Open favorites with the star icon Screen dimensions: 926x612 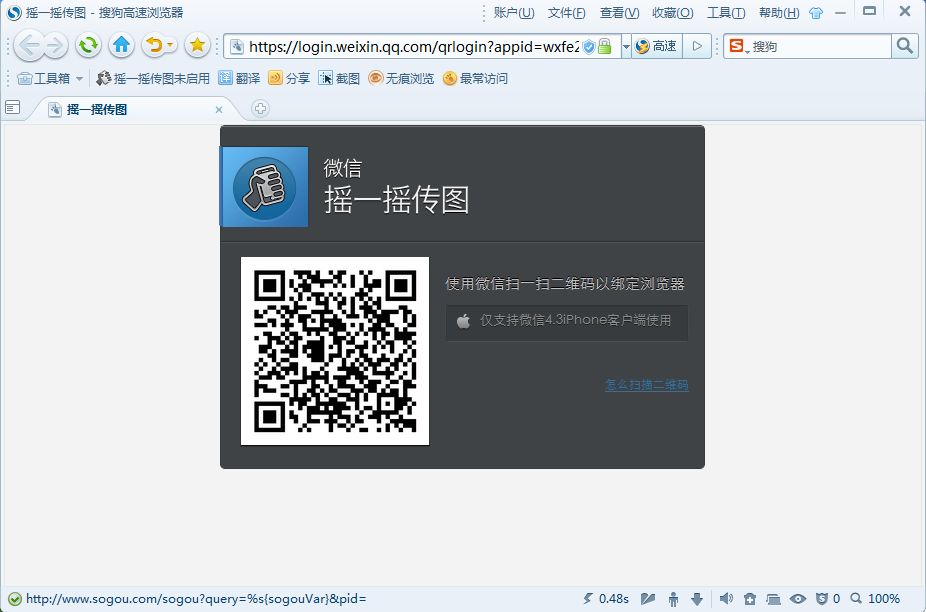click(x=197, y=45)
